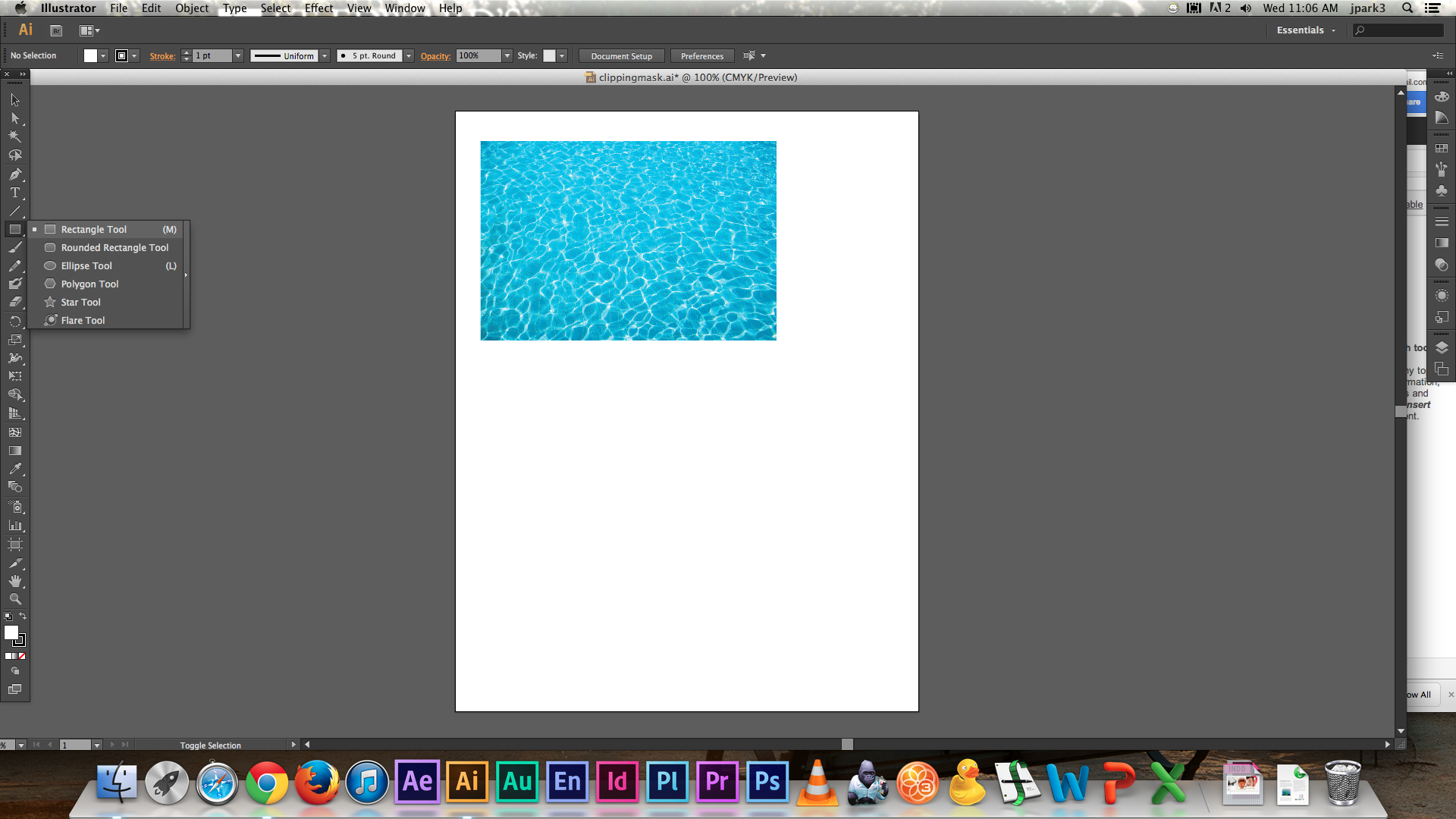Open the stroke color dropdown arrow
The width and height of the screenshot is (1456, 819).
(134, 56)
